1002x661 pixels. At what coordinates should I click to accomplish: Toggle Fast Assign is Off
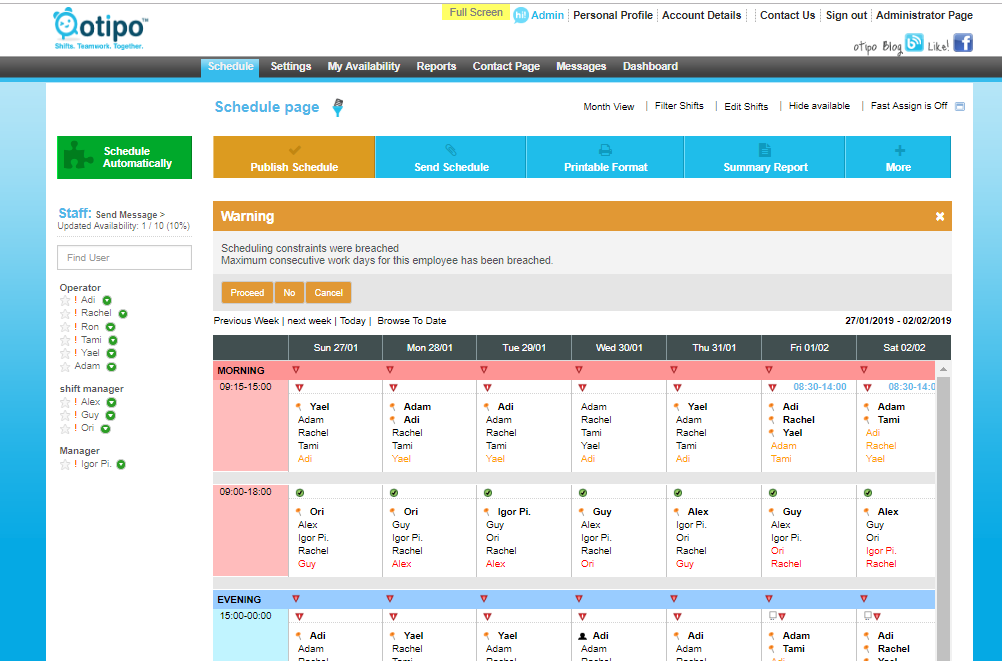point(908,106)
